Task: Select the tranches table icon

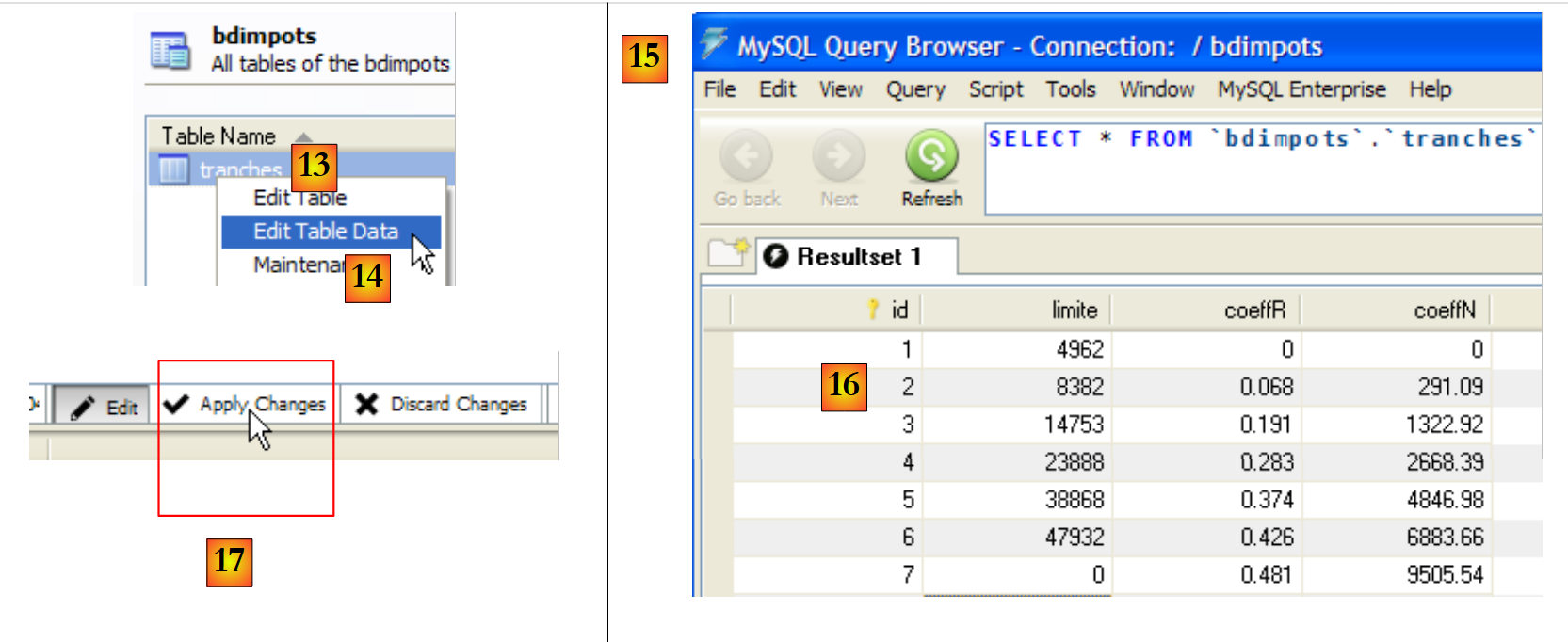Action: coord(173,170)
